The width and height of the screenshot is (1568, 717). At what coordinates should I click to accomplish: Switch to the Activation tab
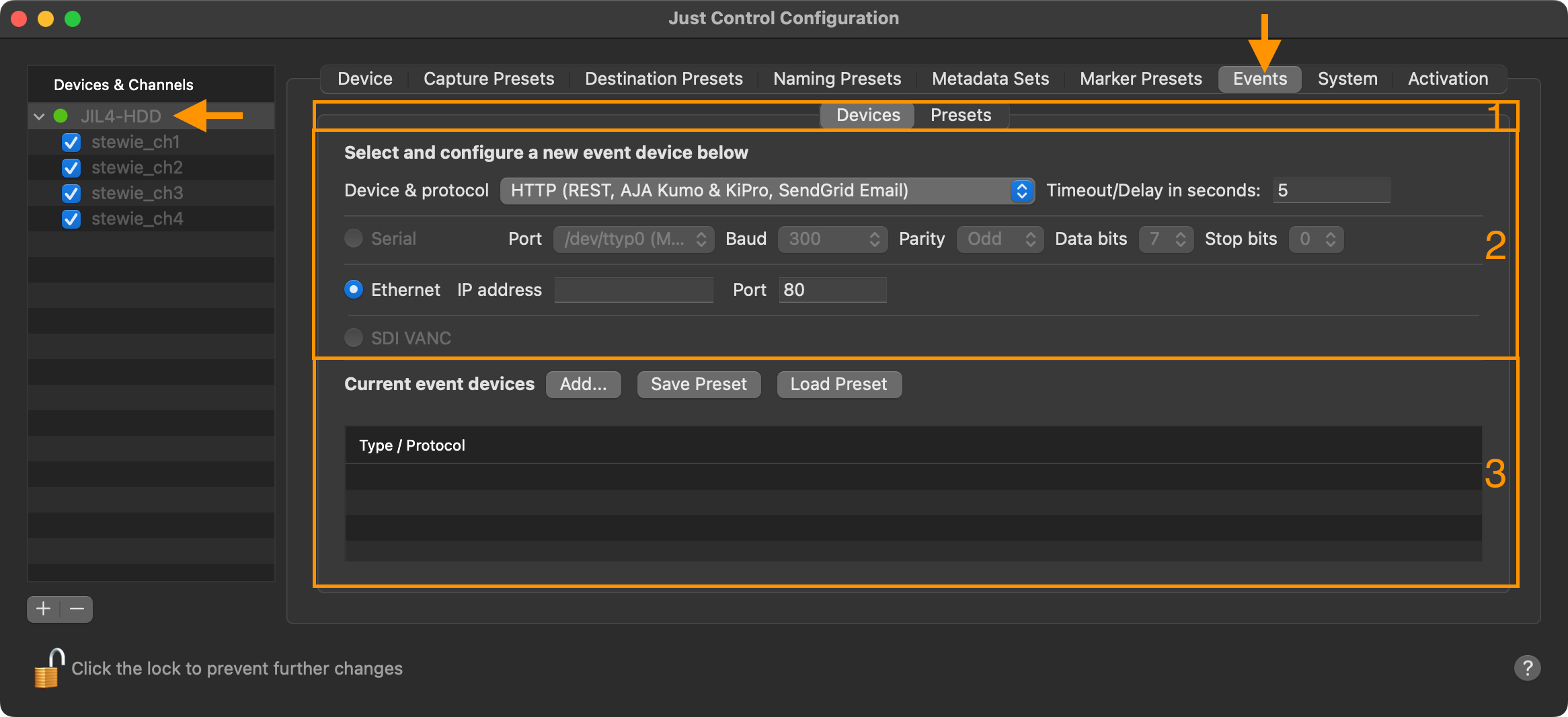click(x=1448, y=79)
